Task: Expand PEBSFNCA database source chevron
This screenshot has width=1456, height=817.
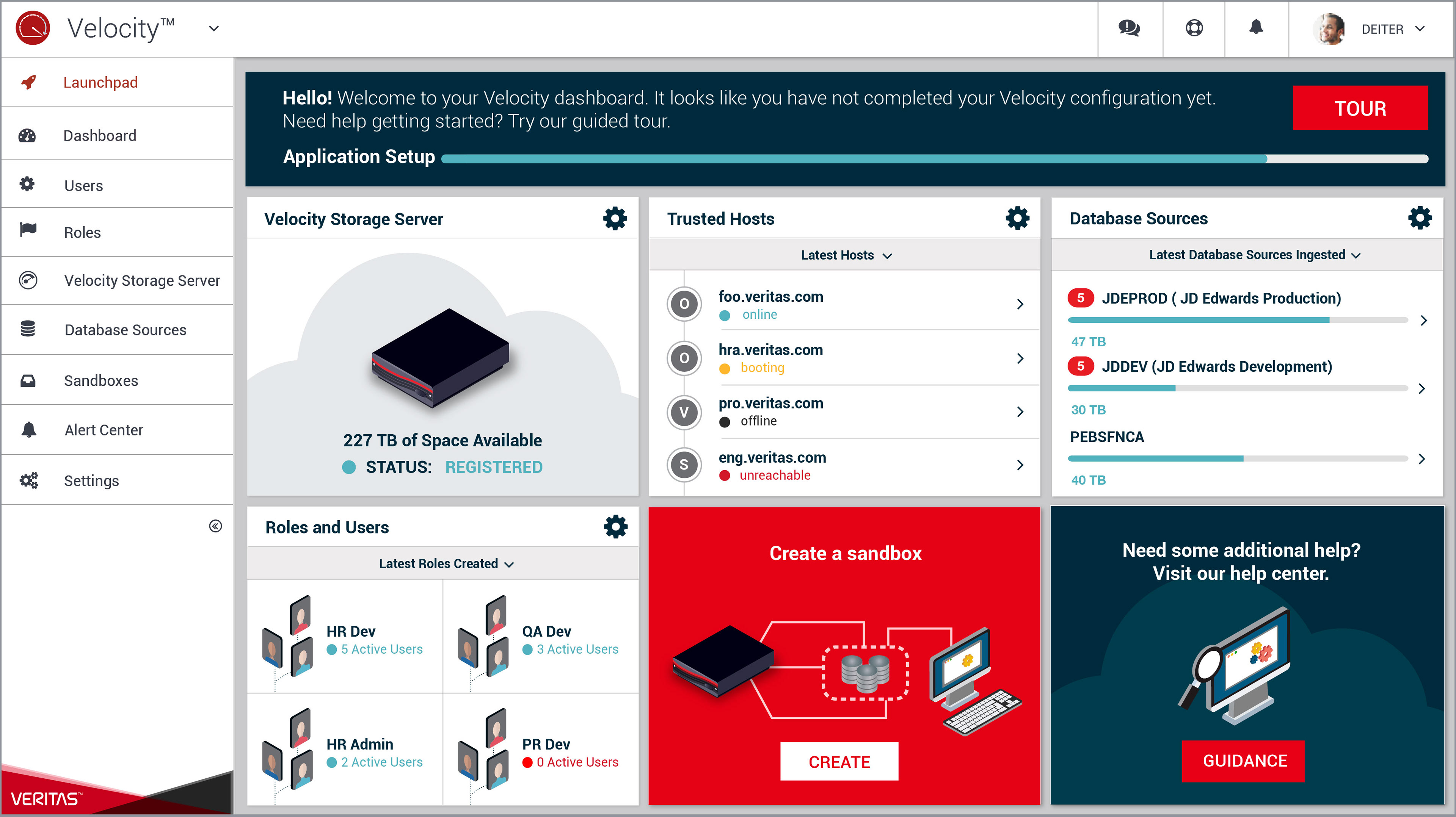Action: click(1422, 459)
